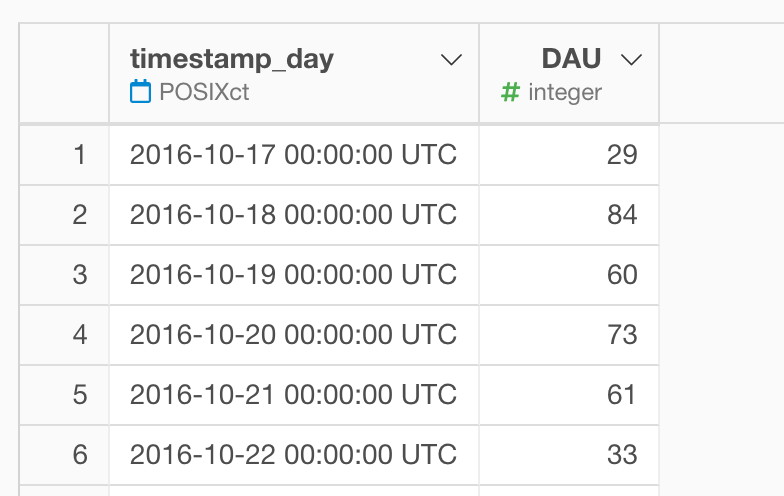Click the green hash integer icon
Image resolution: width=784 pixels, height=496 pixels.
(510, 92)
